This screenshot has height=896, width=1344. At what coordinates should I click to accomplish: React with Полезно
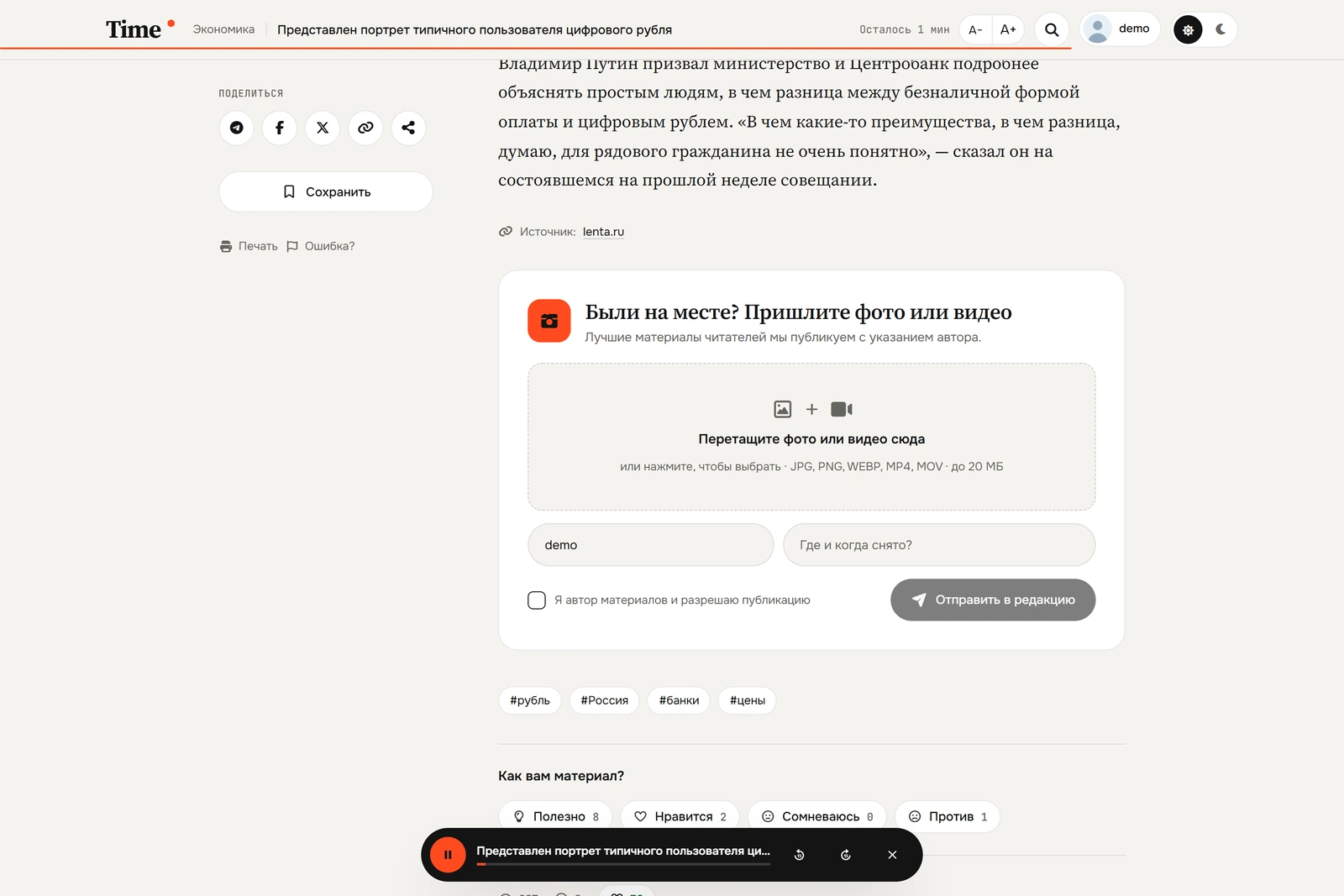click(555, 816)
